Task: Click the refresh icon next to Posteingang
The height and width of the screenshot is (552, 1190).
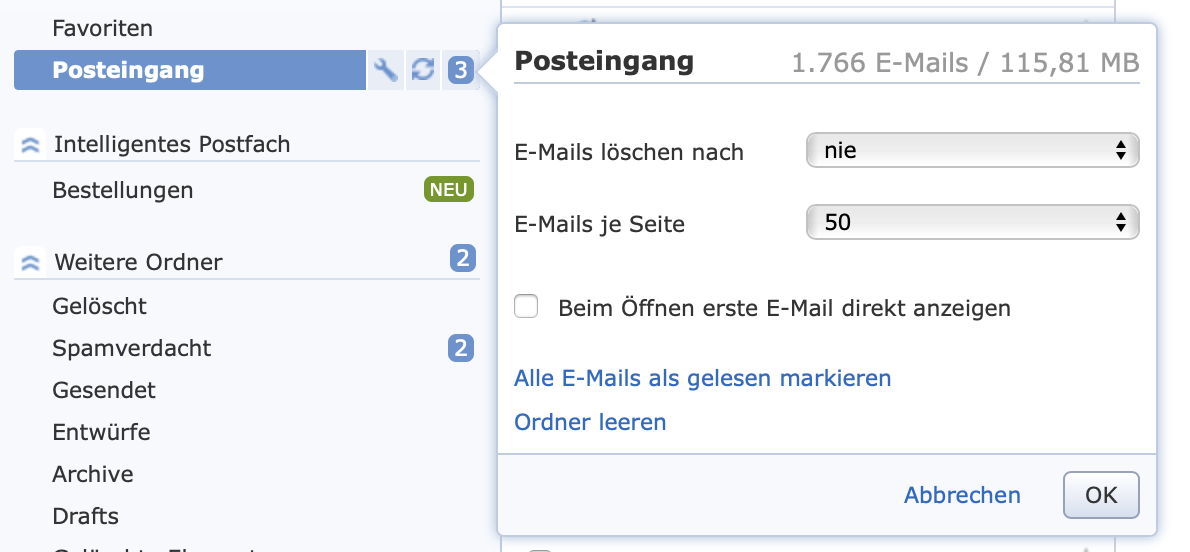Action: (x=423, y=70)
